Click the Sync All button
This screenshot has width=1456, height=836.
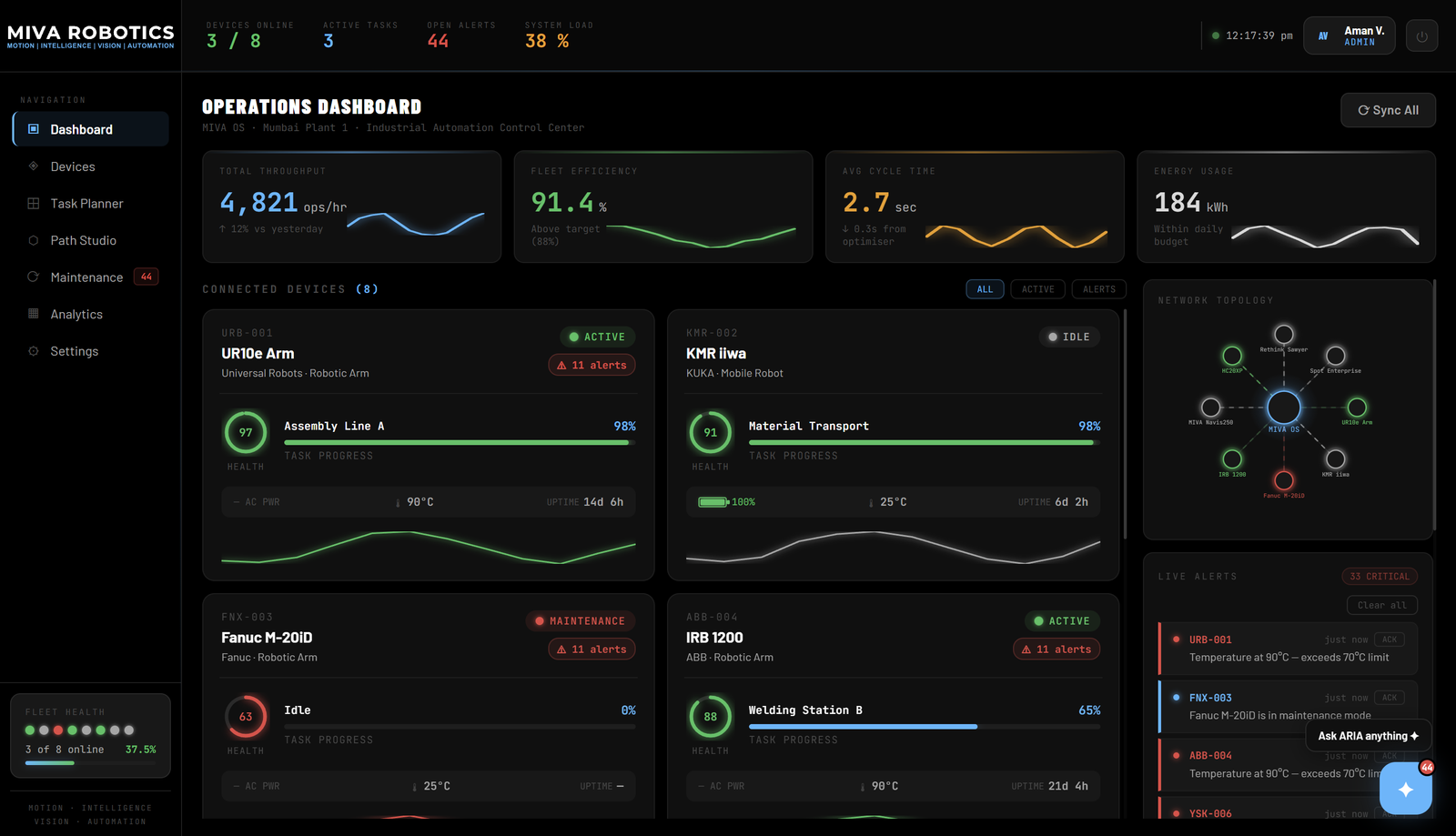pyautogui.click(x=1388, y=110)
